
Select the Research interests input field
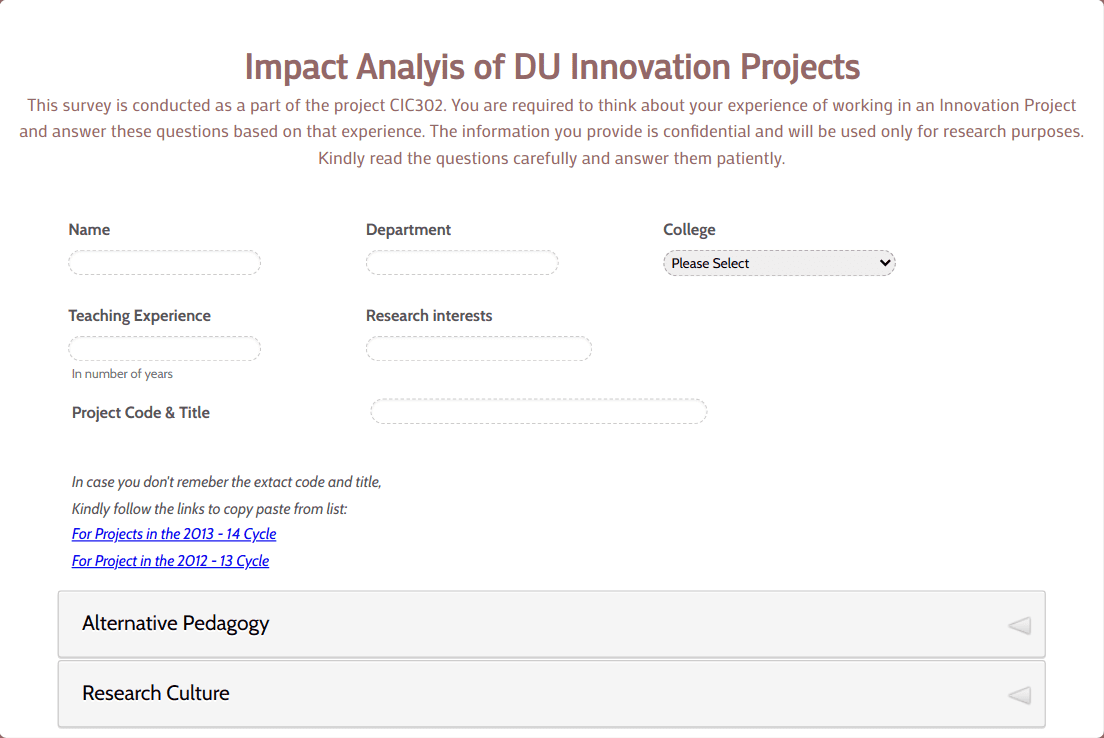click(x=478, y=348)
